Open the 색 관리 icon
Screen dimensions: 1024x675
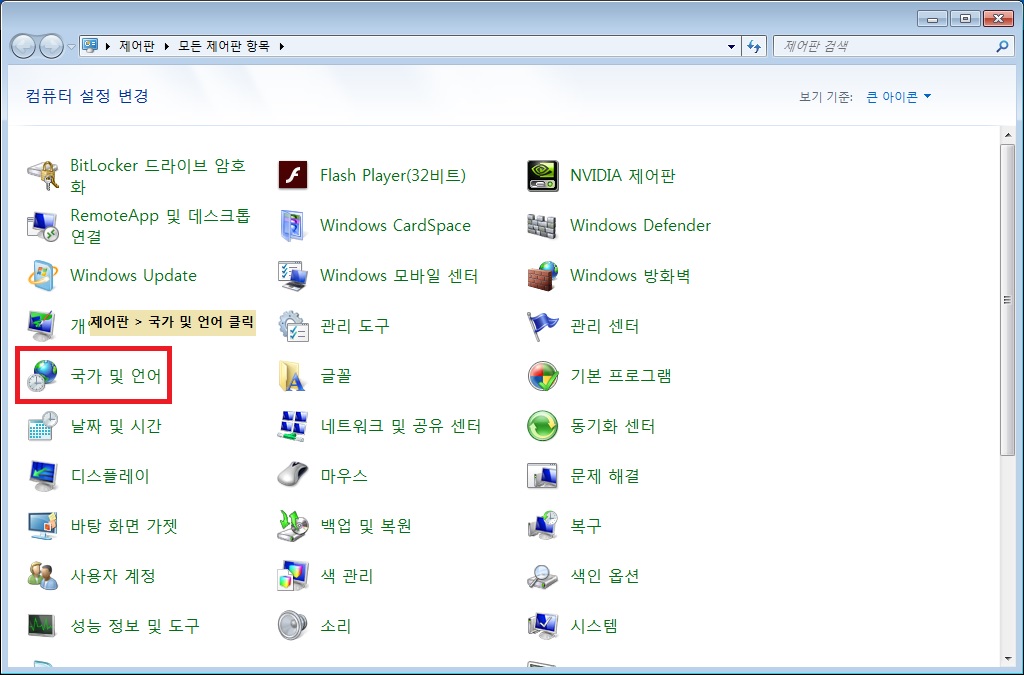pos(293,576)
